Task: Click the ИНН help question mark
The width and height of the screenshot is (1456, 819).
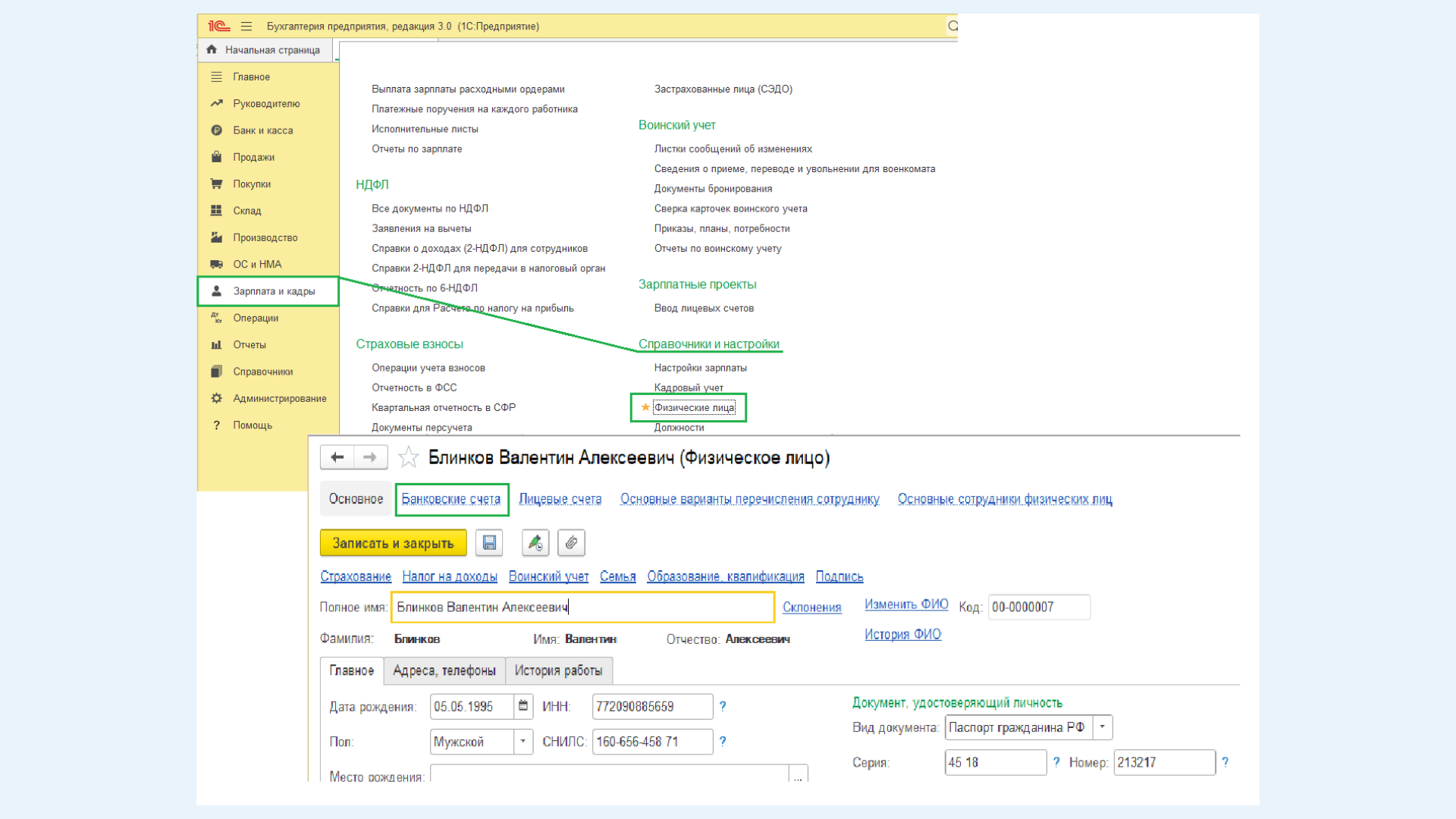Action: [723, 706]
